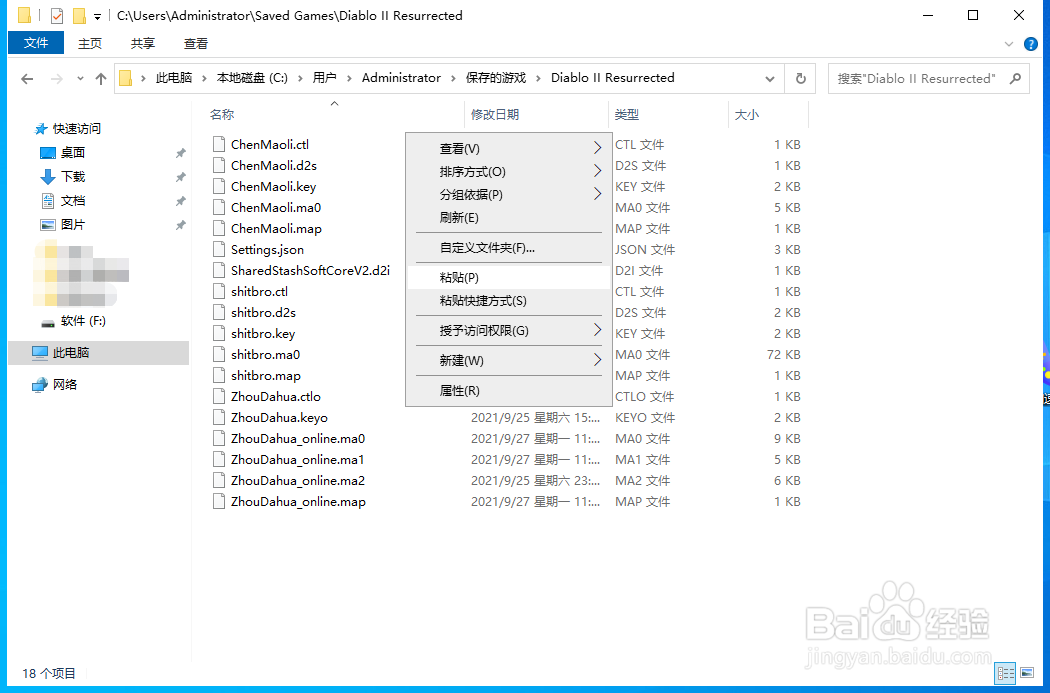Select the file ChenMaoli.d2s
Screen dimensions: 1050x693
point(274,165)
